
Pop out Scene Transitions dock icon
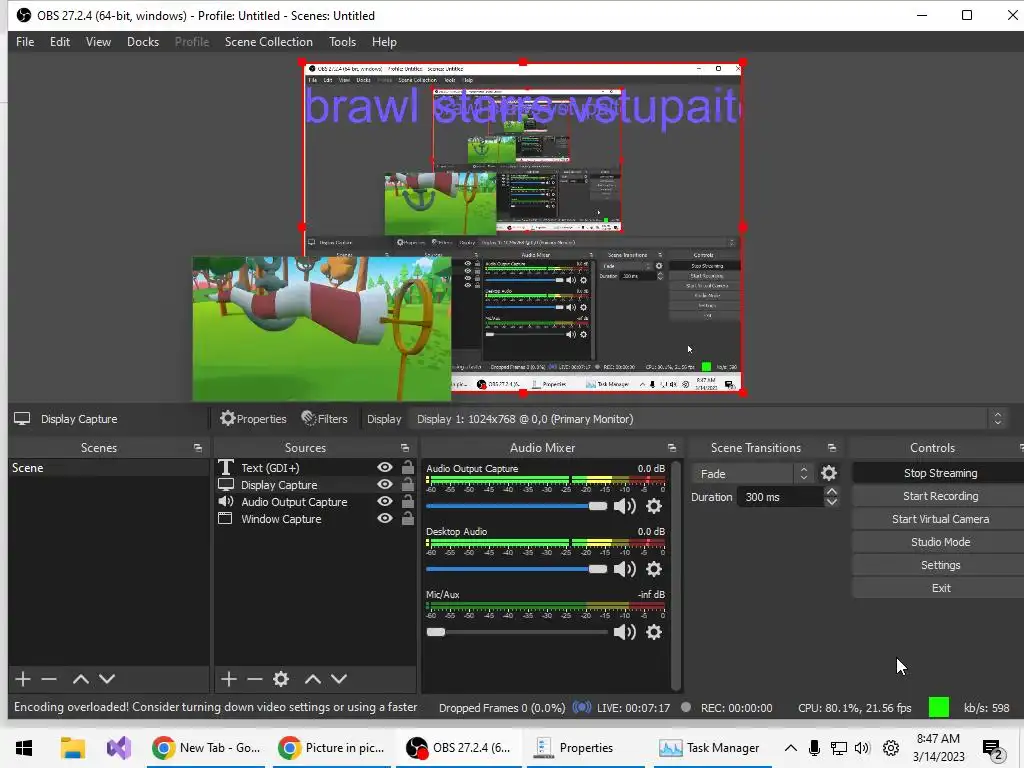(832, 448)
